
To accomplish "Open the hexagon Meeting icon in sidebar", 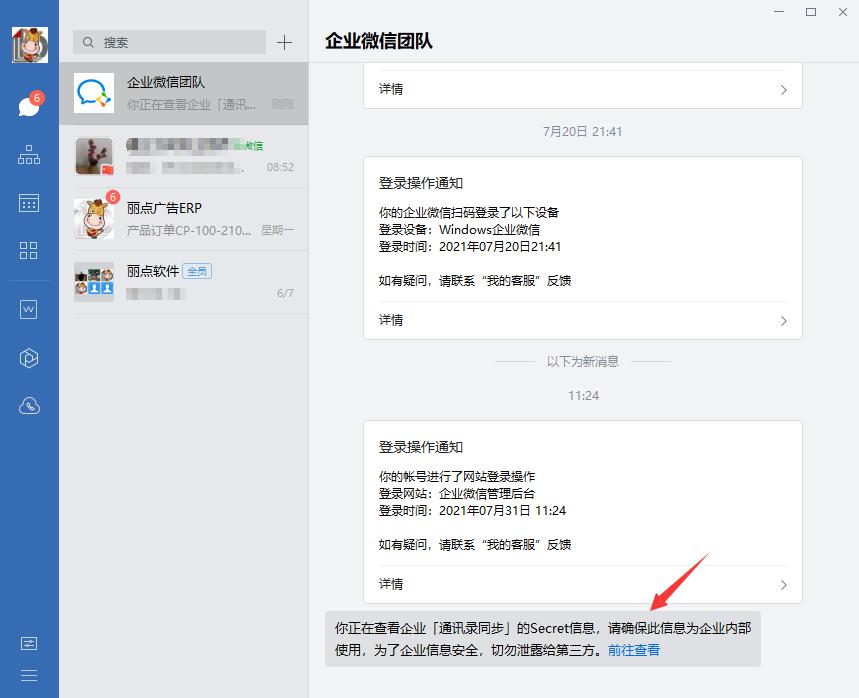I will click(x=28, y=358).
